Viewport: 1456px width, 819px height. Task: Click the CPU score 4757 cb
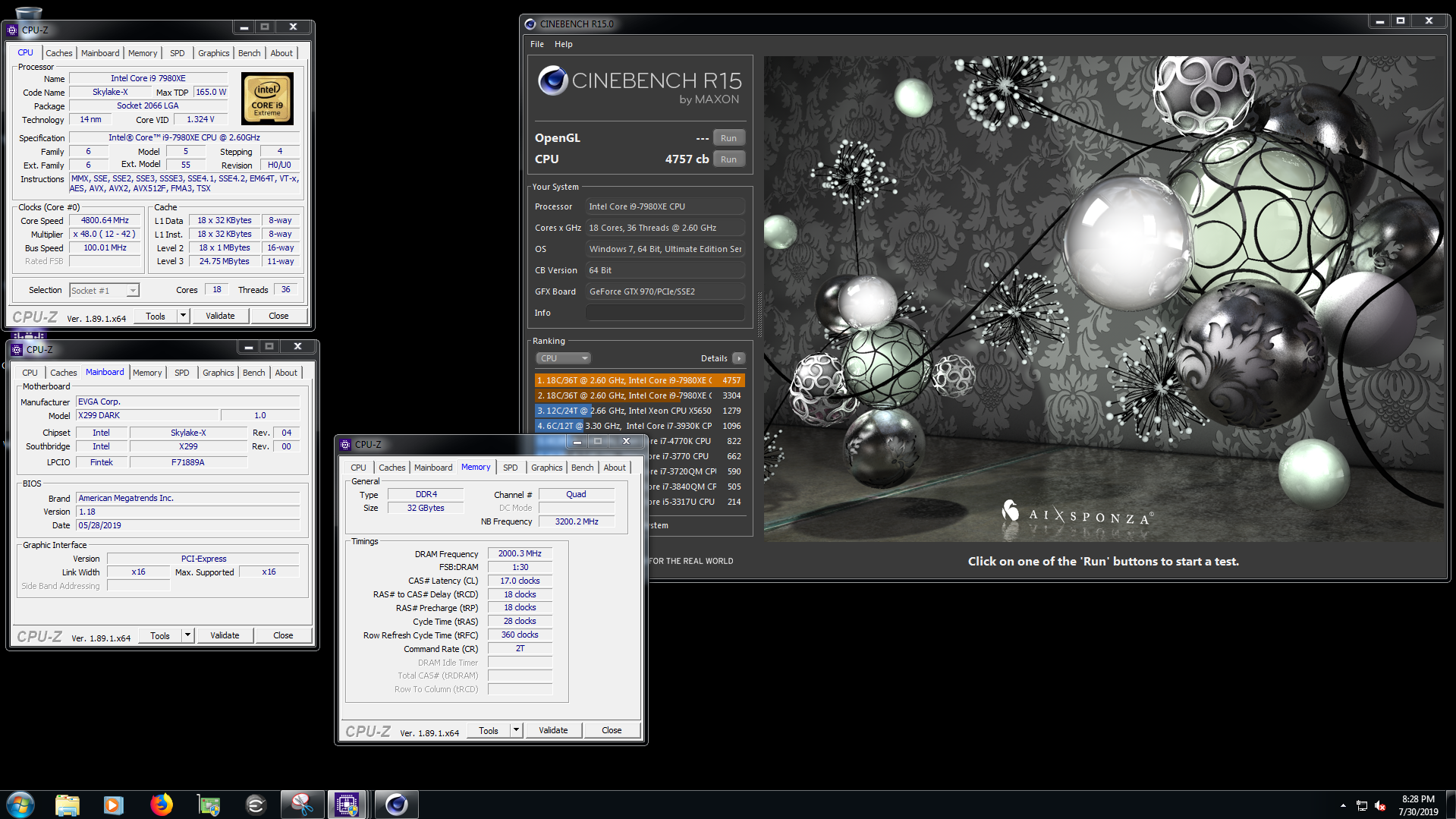click(687, 159)
